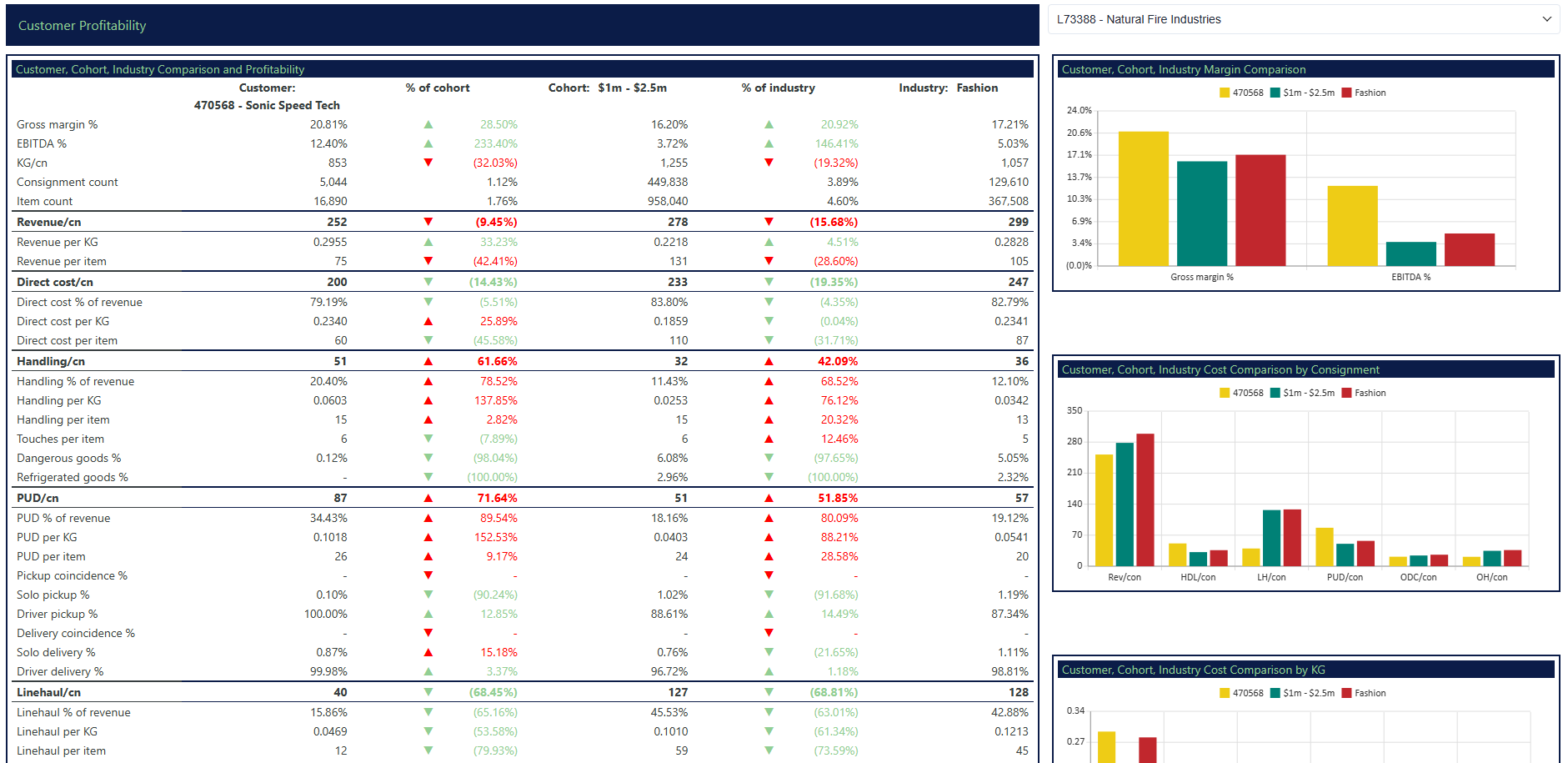Click Fashion red swatch in Cost by KG legend
1568x763 pixels.
point(1346,693)
